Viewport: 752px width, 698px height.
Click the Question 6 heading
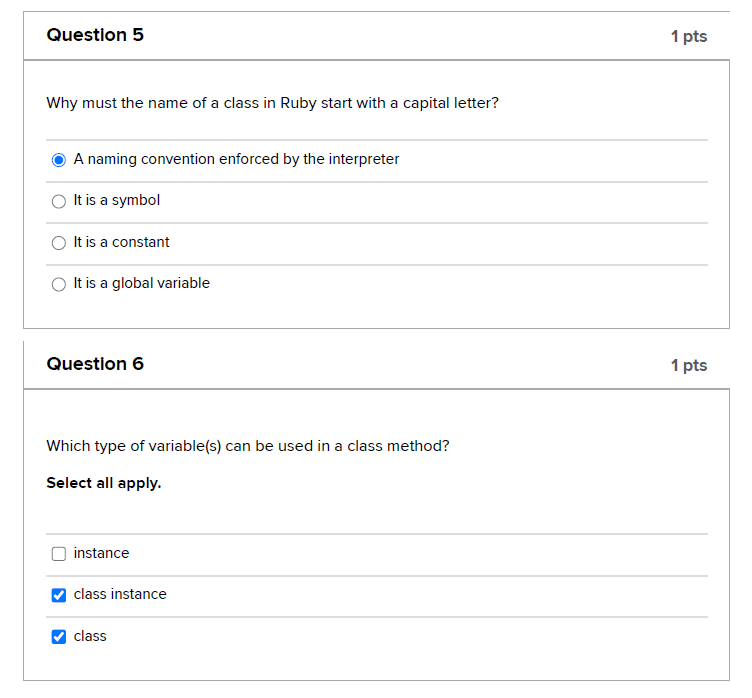click(x=95, y=364)
